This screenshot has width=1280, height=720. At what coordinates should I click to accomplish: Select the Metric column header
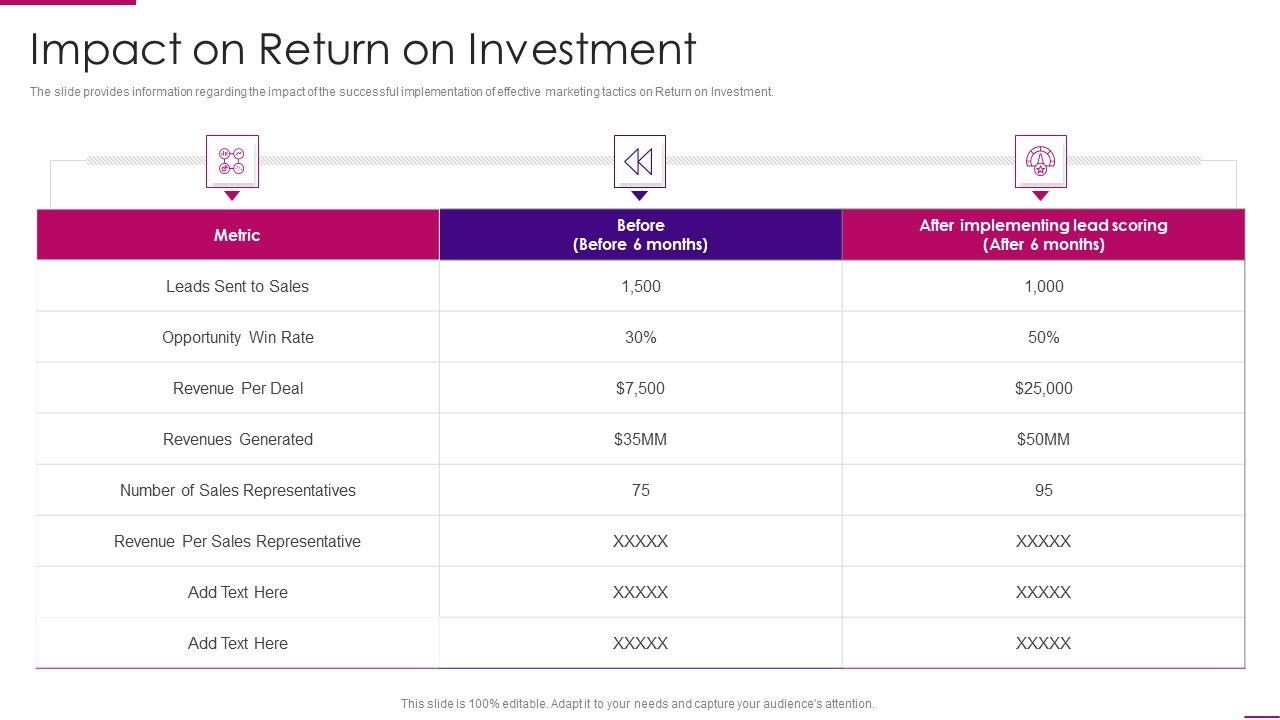pos(237,235)
